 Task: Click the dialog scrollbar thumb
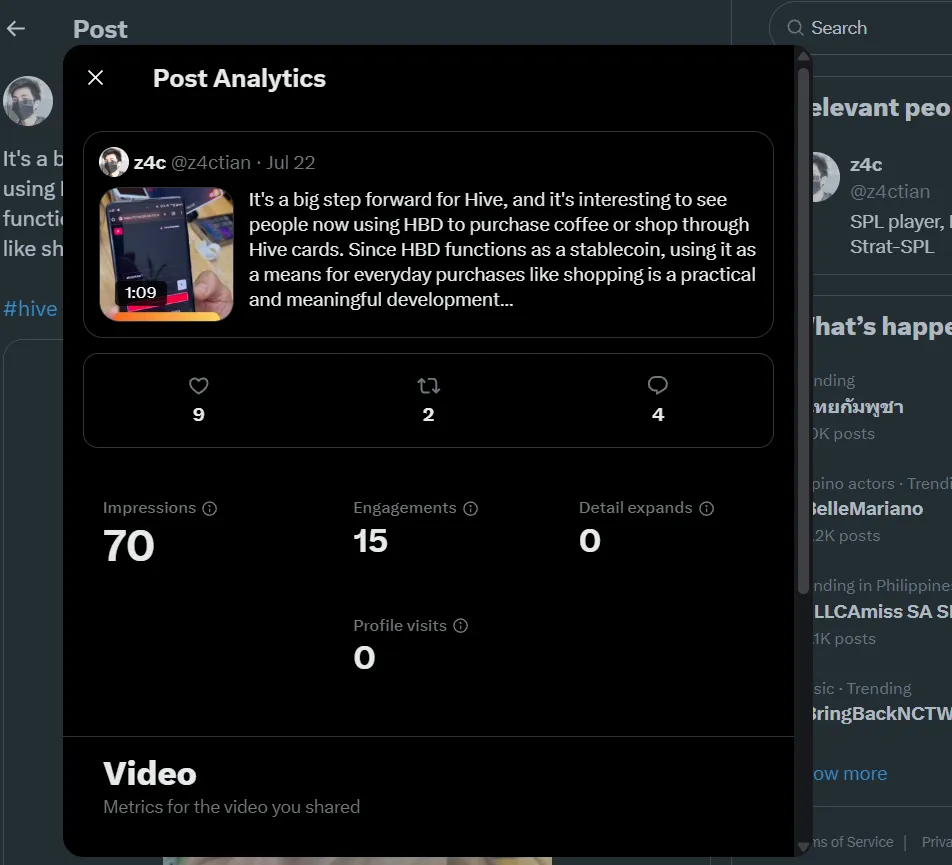point(803,331)
